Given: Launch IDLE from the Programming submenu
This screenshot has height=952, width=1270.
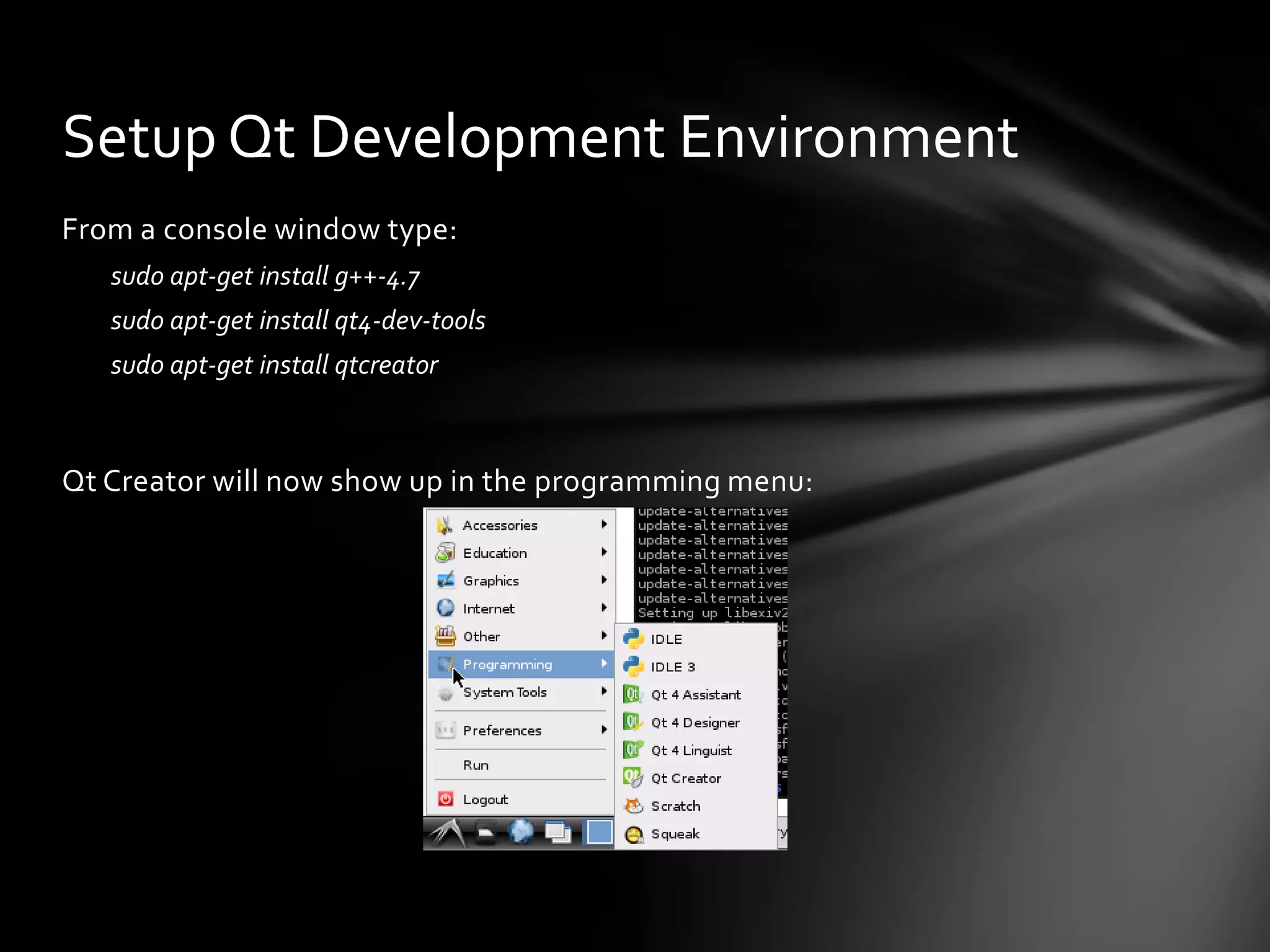Looking at the screenshot, I should pos(697,639).
